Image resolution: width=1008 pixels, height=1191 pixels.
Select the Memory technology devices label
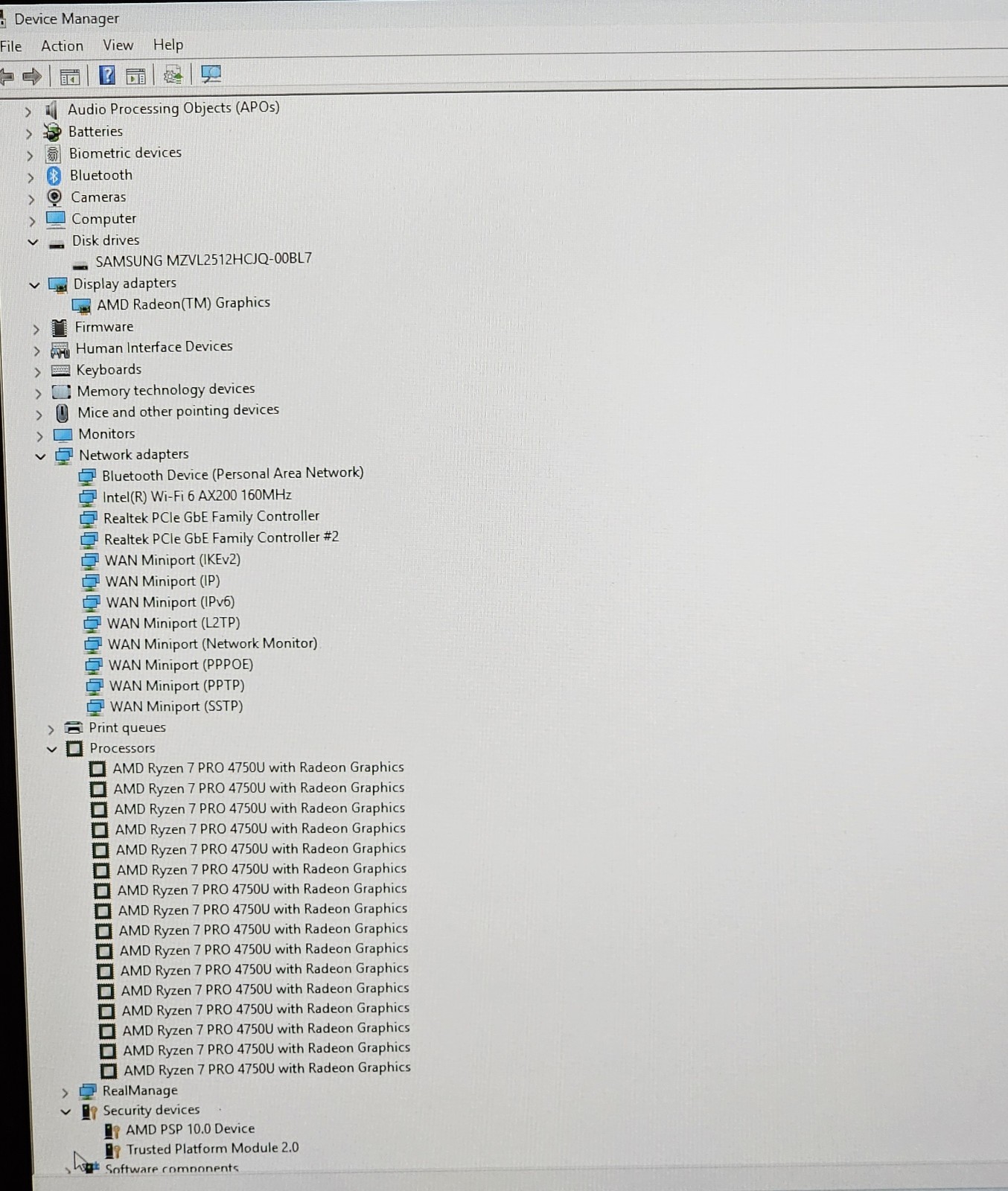tap(166, 390)
